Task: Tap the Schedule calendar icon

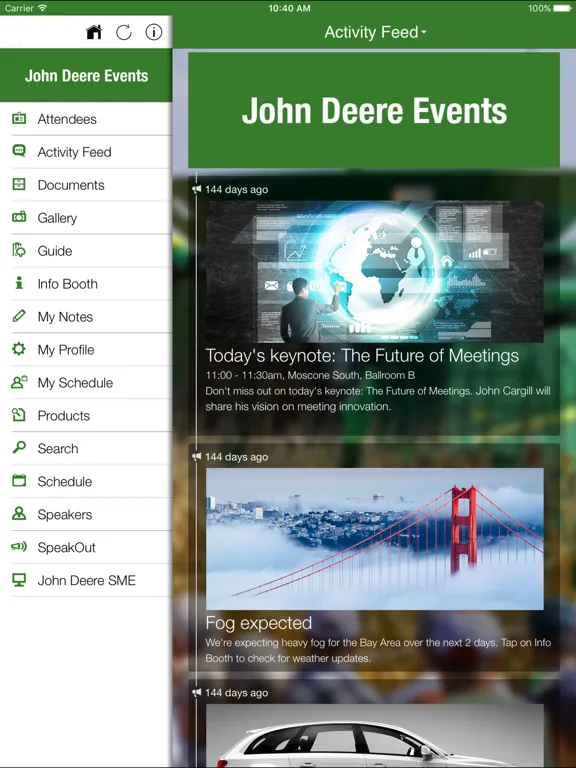Action: point(19,480)
